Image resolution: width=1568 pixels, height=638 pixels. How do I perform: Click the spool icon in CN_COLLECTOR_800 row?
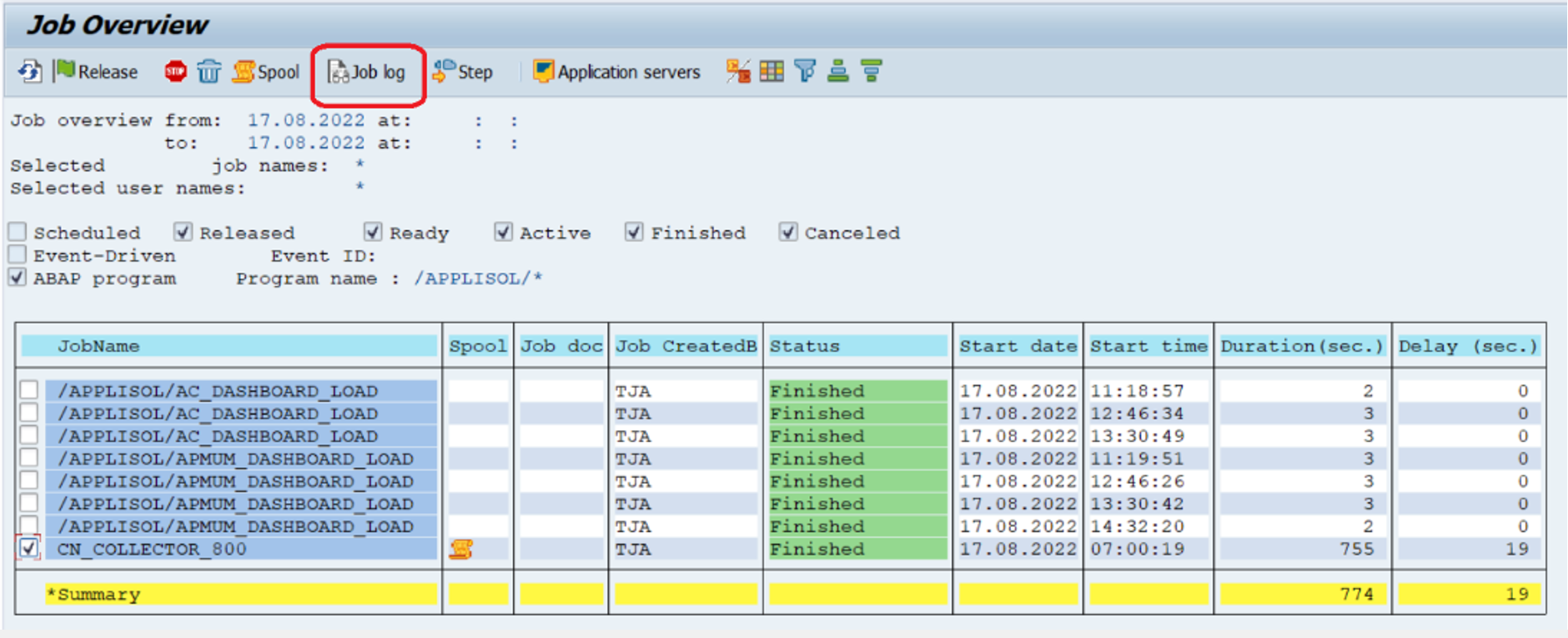click(461, 549)
